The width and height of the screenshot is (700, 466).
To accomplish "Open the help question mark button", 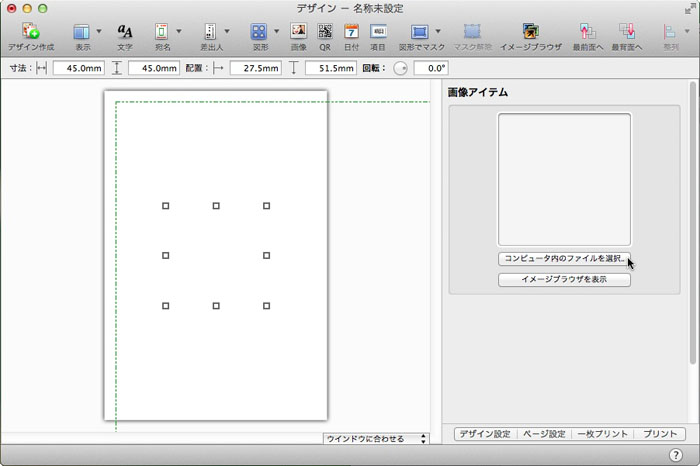I will pyautogui.click(x=676, y=455).
